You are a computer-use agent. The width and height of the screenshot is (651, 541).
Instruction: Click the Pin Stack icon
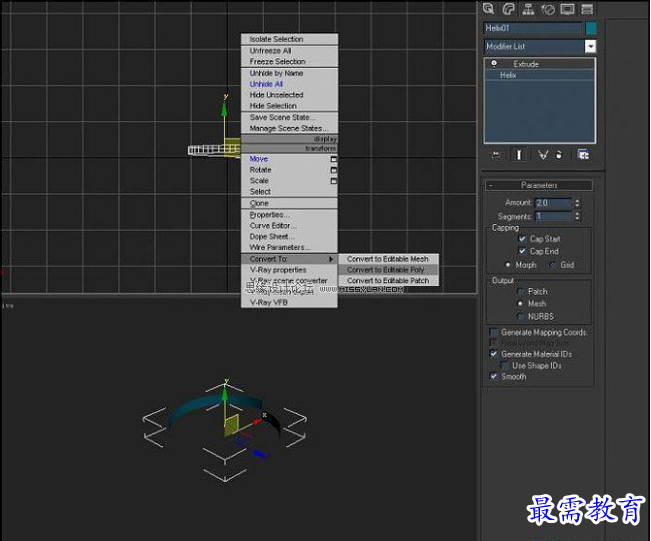coord(496,155)
